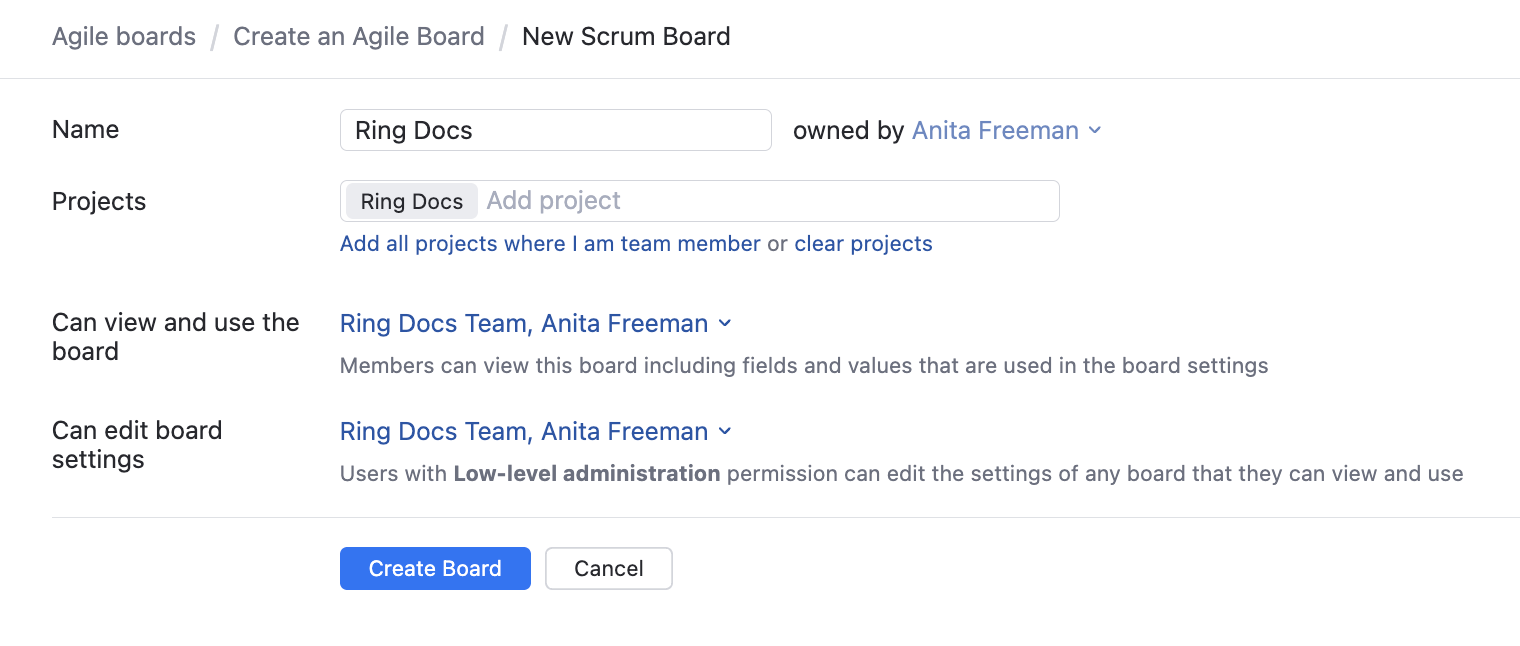Click the New Scrum Board breadcrumb title
The image size is (1520, 646).
tap(626, 36)
